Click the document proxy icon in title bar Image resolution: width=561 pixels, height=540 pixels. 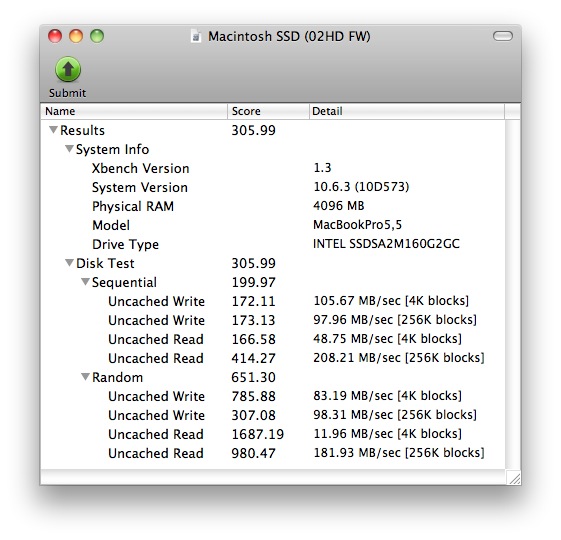click(196, 37)
